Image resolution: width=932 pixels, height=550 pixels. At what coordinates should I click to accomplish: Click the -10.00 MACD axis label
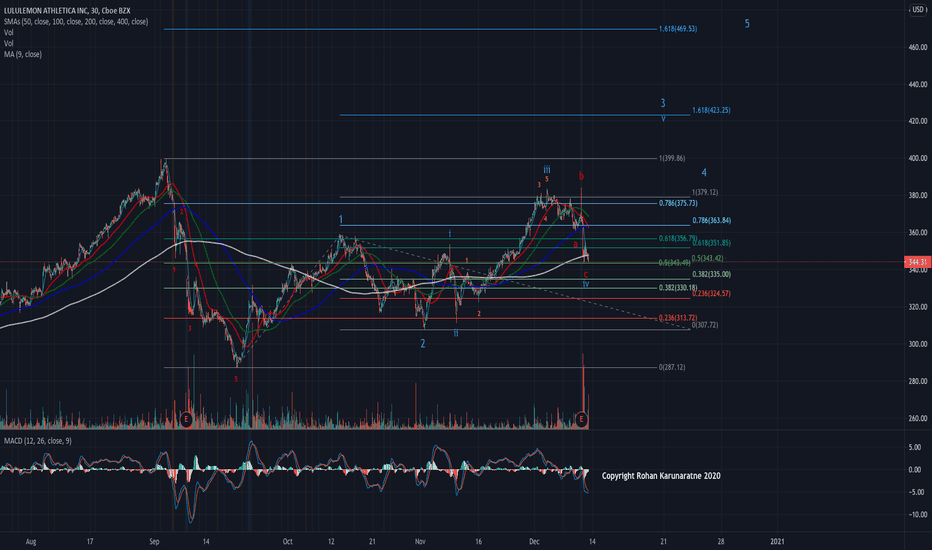[x=916, y=515]
